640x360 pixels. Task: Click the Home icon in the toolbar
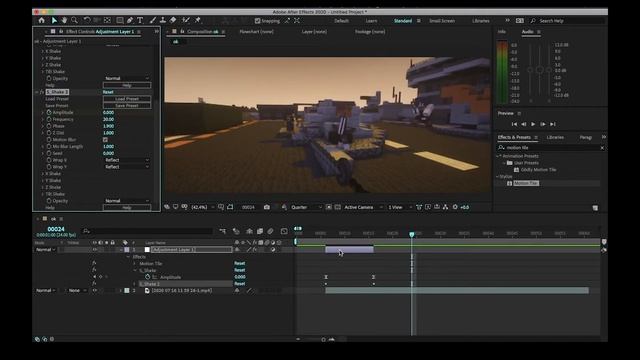42,20
